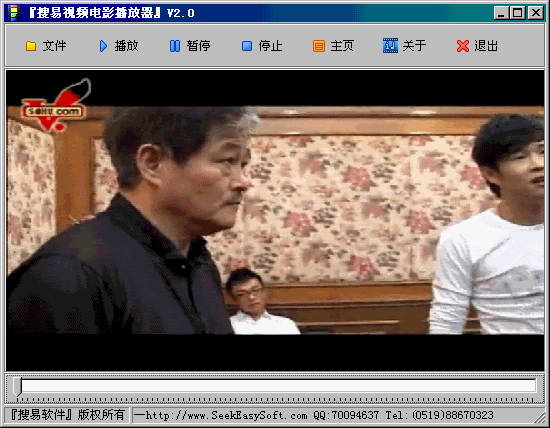Quit the player via the 退出 label
The height and width of the screenshot is (428, 550).
tap(486, 46)
